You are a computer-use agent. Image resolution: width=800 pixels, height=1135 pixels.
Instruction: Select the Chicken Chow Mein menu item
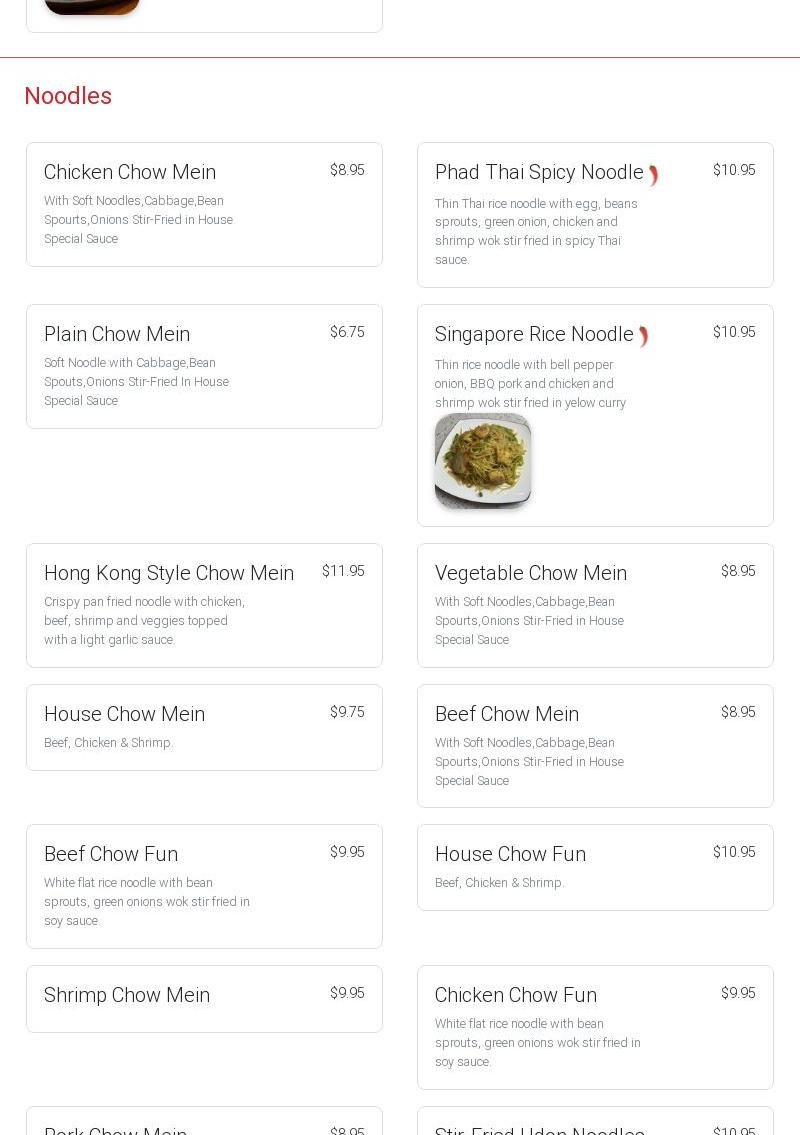[204, 204]
